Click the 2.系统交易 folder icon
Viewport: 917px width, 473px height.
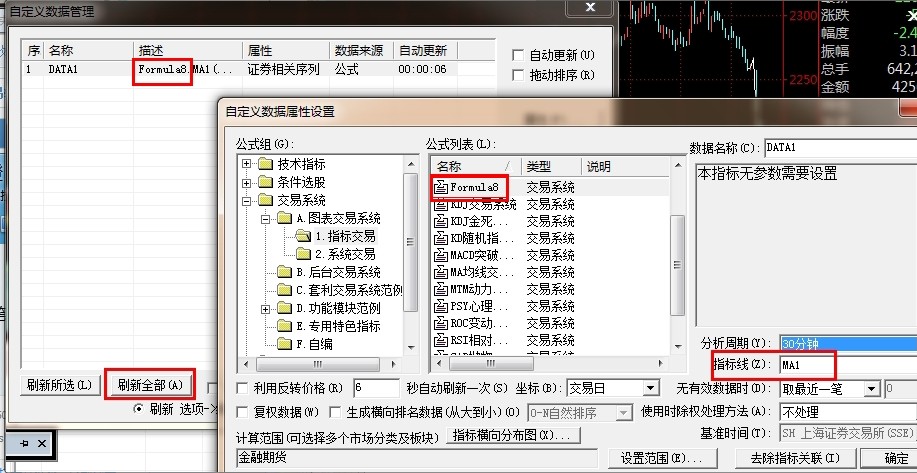303,254
